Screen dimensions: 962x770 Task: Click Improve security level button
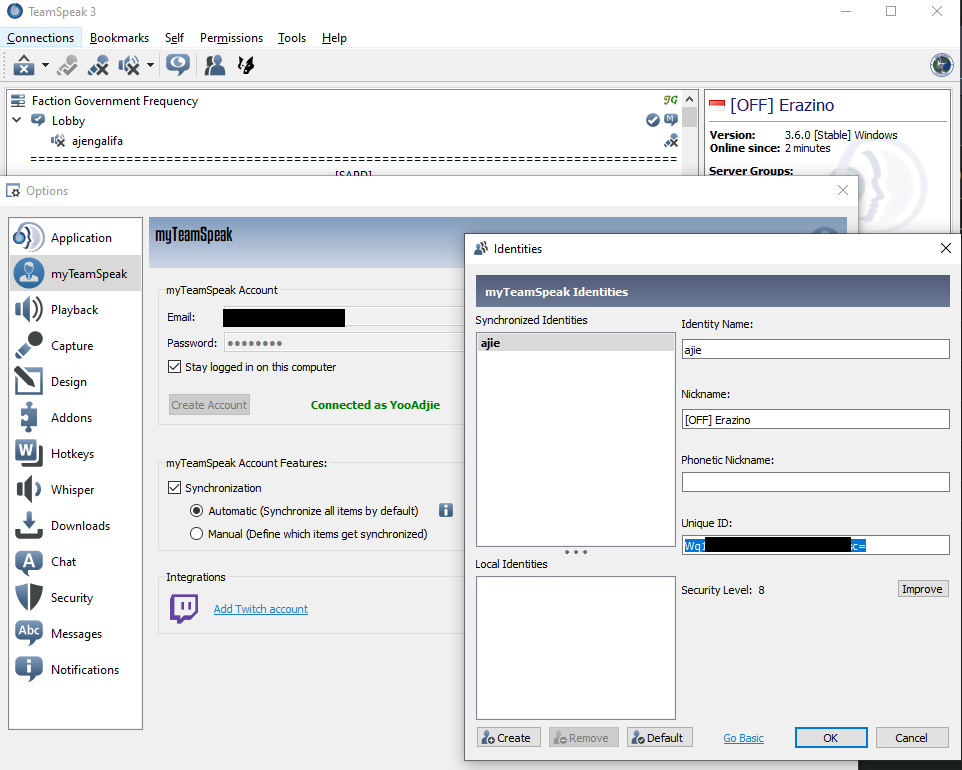(x=923, y=589)
